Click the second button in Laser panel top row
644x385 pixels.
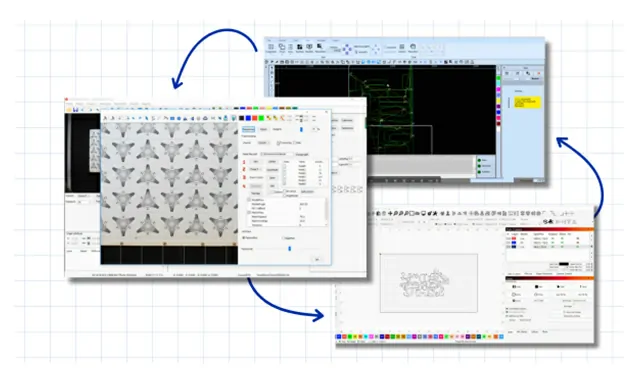tap(539, 286)
